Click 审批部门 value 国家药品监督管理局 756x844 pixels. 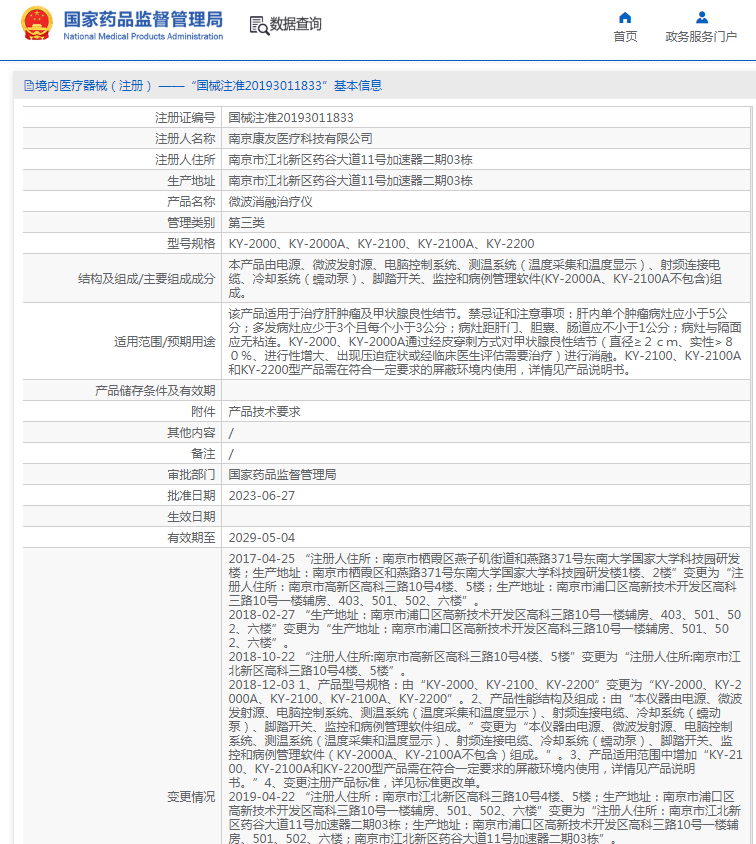(282, 475)
